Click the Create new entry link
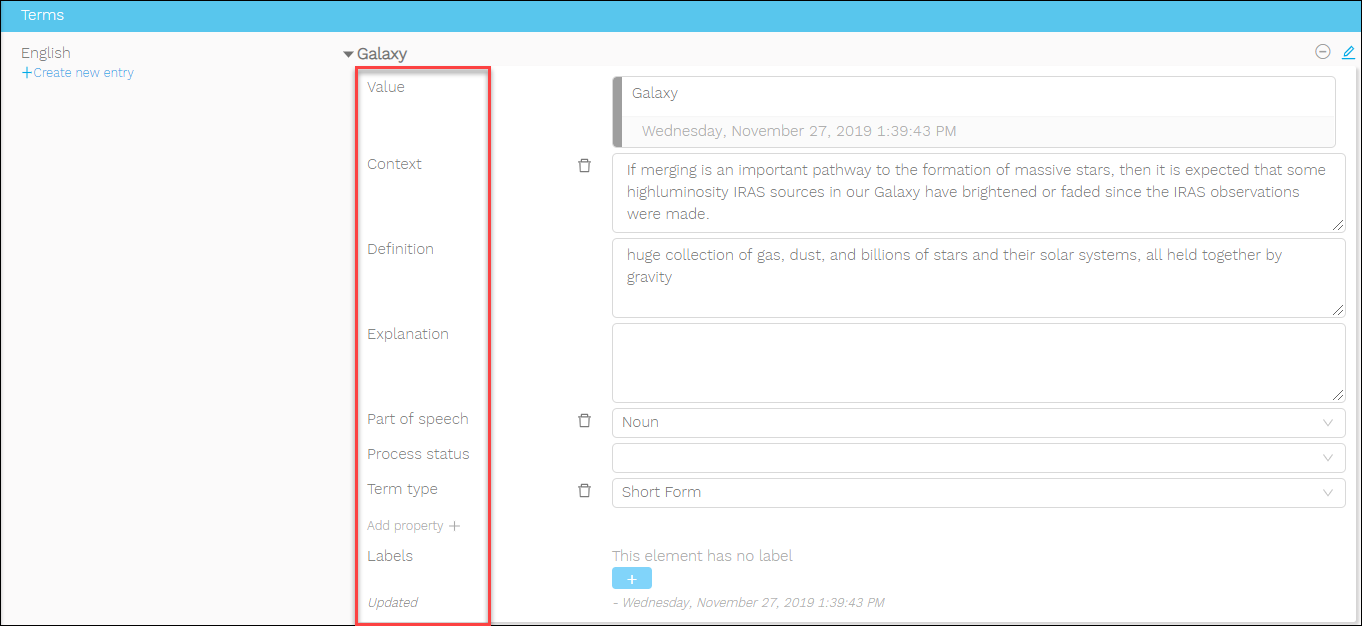Image resolution: width=1362 pixels, height=626 pixels. pyautogui.click(x=78, y=73)
